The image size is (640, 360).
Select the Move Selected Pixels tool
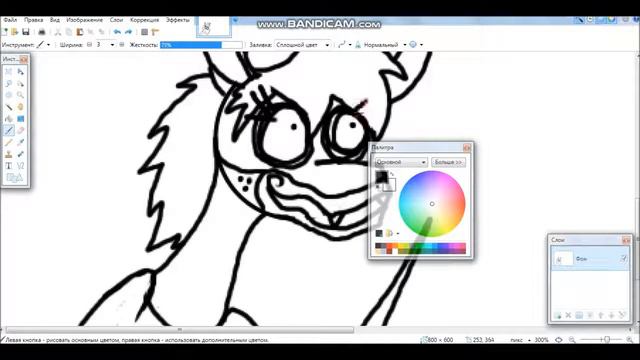coord(20,72)
